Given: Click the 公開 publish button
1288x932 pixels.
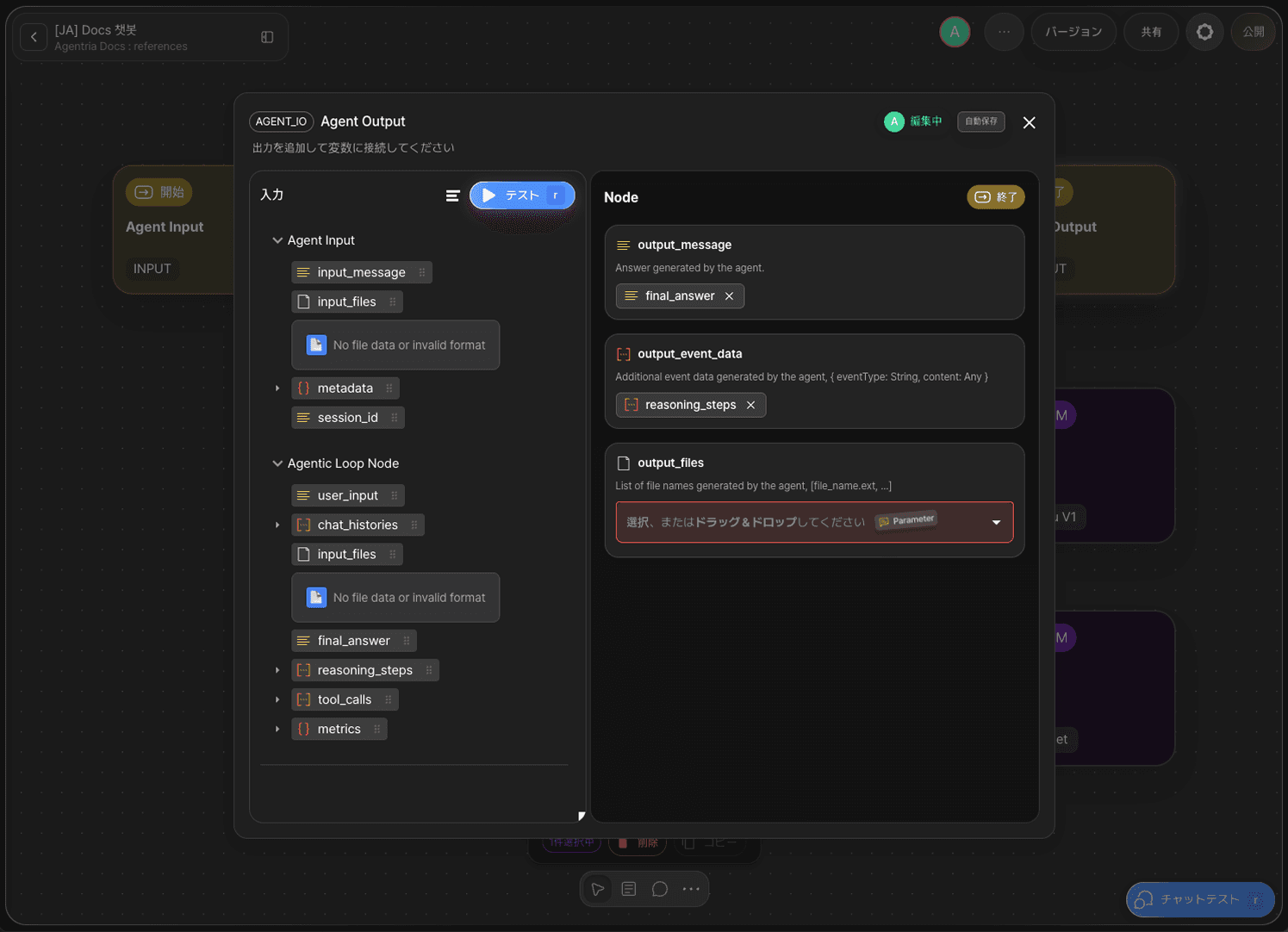Looking at the screenshot, I should click(1254, 32).
